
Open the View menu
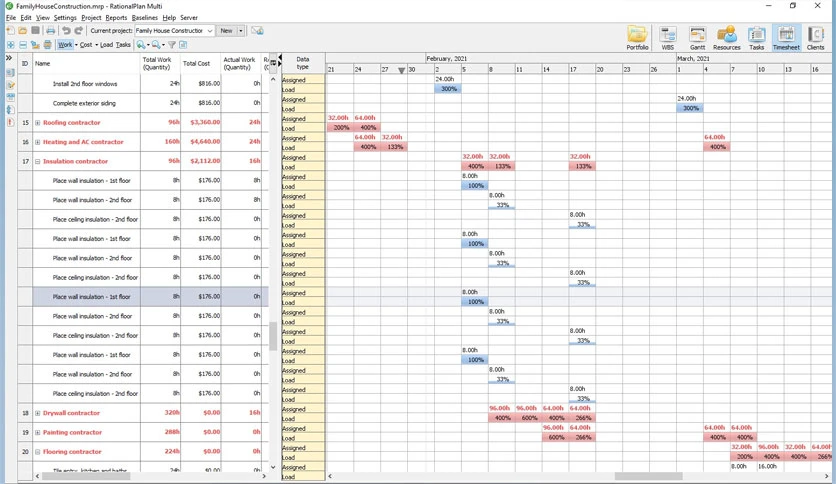tap(43, 18)
